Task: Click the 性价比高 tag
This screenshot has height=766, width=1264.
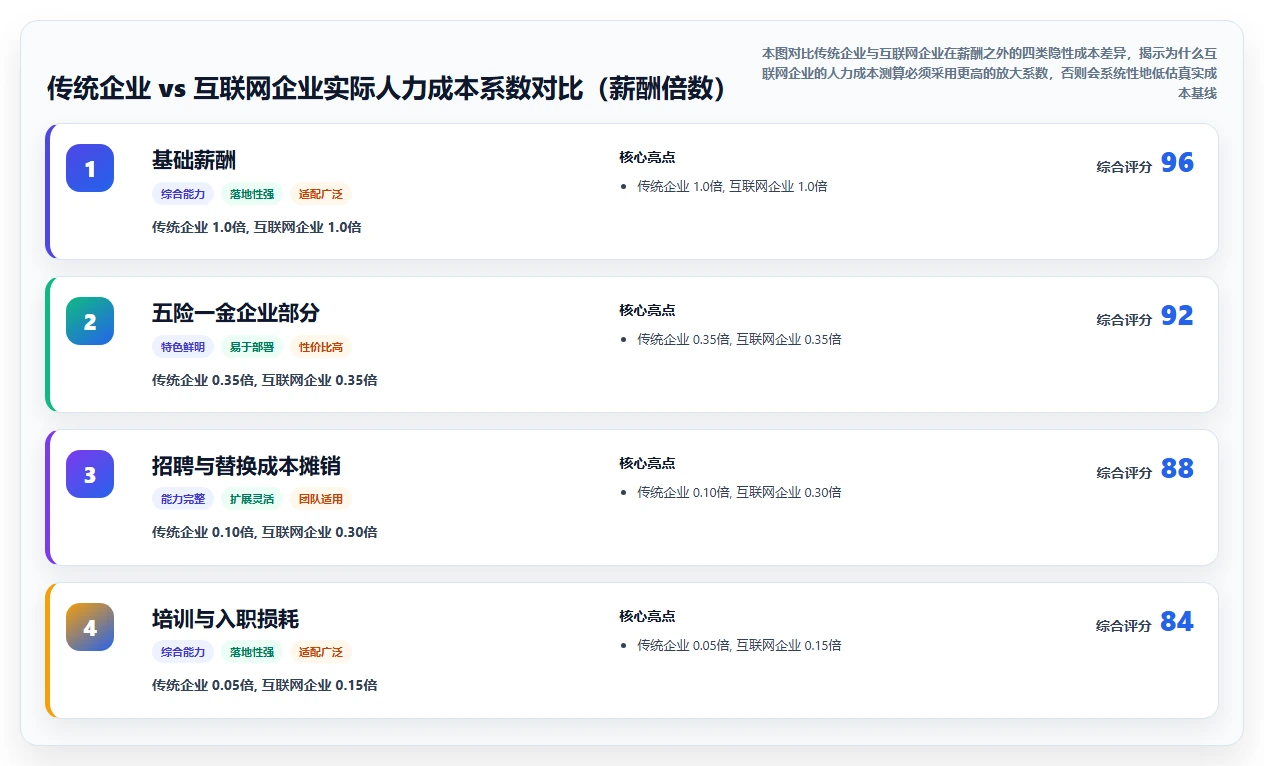Action: [321, 347]
